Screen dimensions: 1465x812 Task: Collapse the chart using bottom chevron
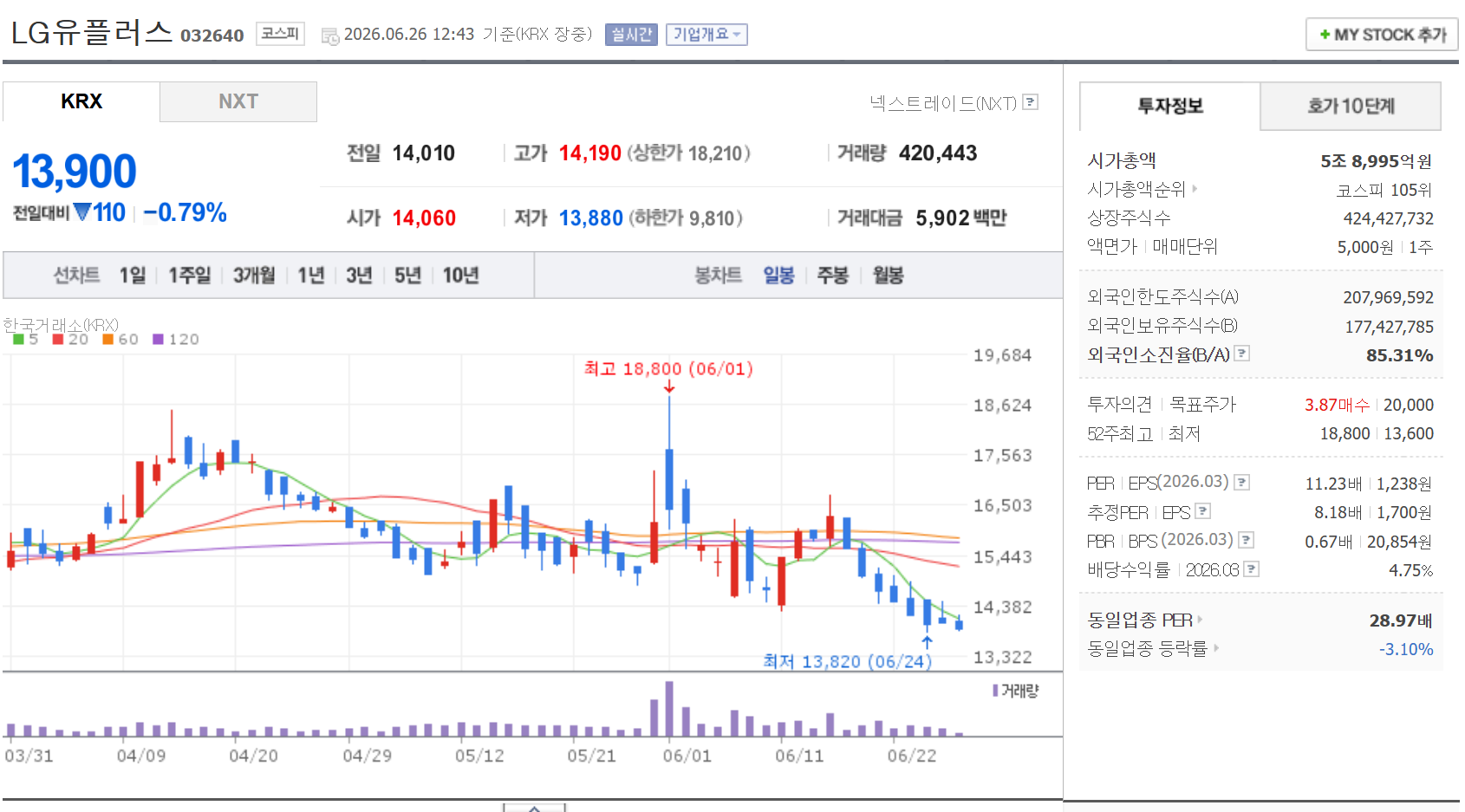tap(534, 808)
